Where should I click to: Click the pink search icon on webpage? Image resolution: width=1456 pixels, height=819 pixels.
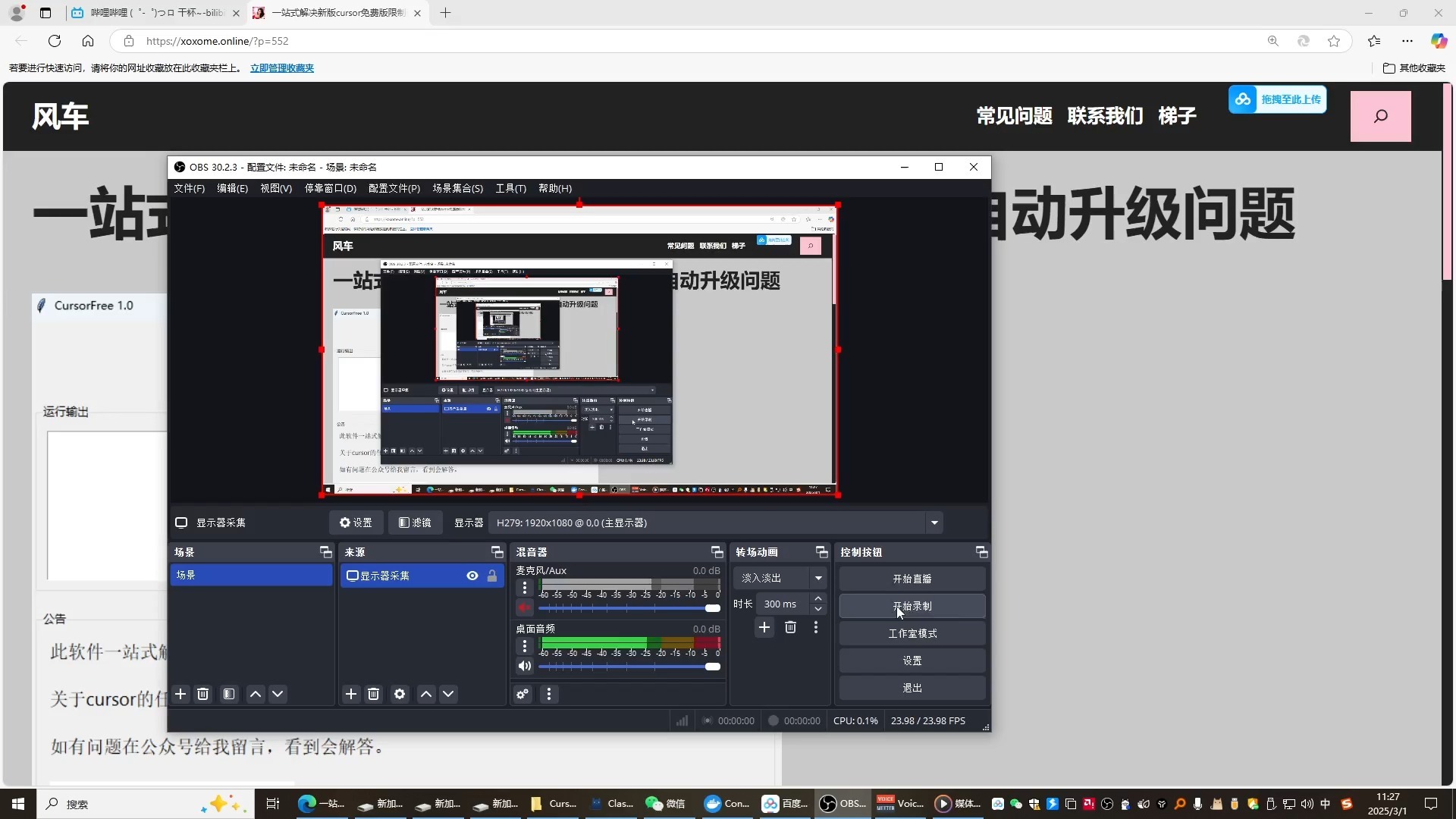pos(1381,116)
